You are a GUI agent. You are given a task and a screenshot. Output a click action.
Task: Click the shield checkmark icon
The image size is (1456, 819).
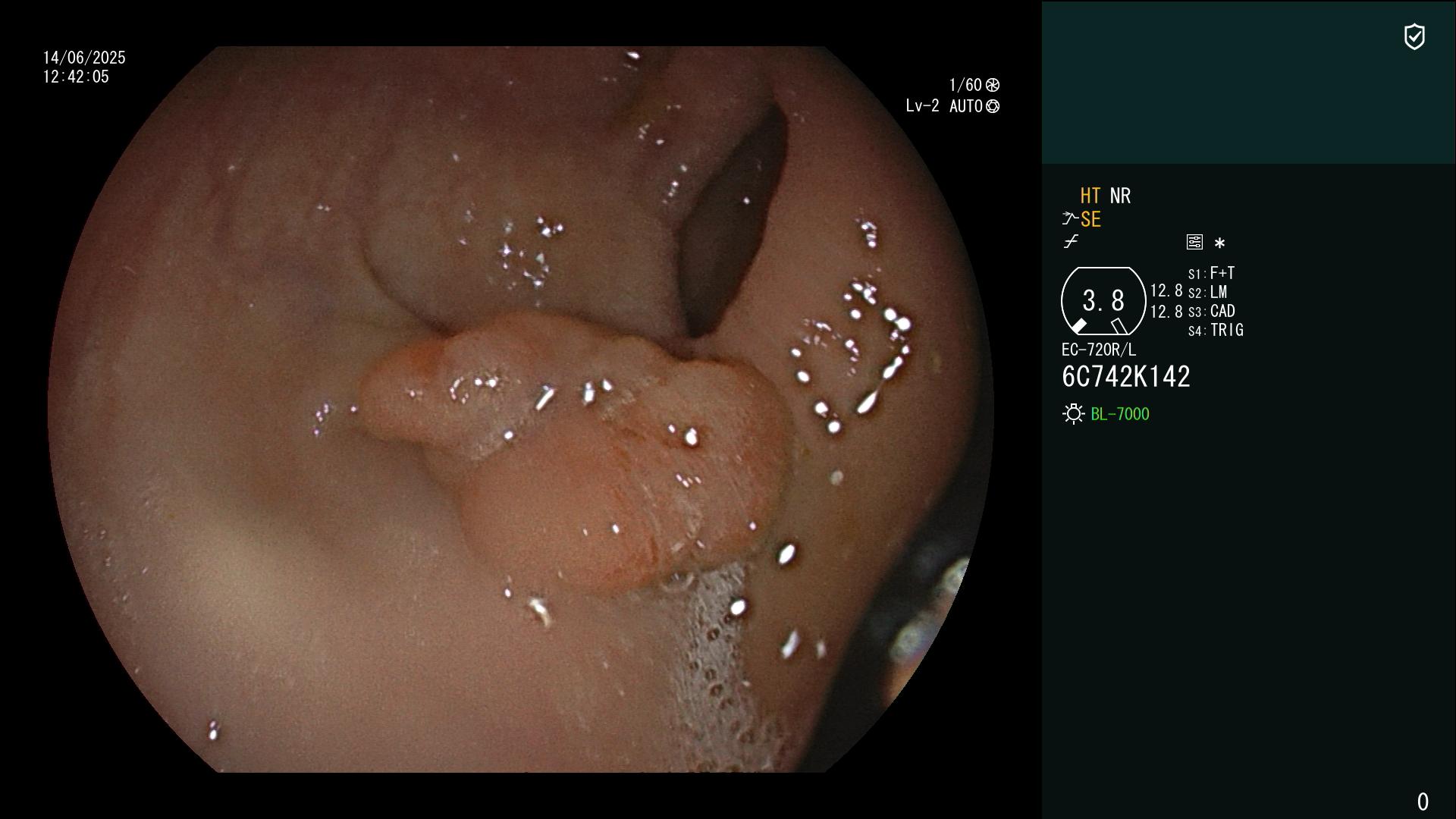click(x=1414, y=36)
